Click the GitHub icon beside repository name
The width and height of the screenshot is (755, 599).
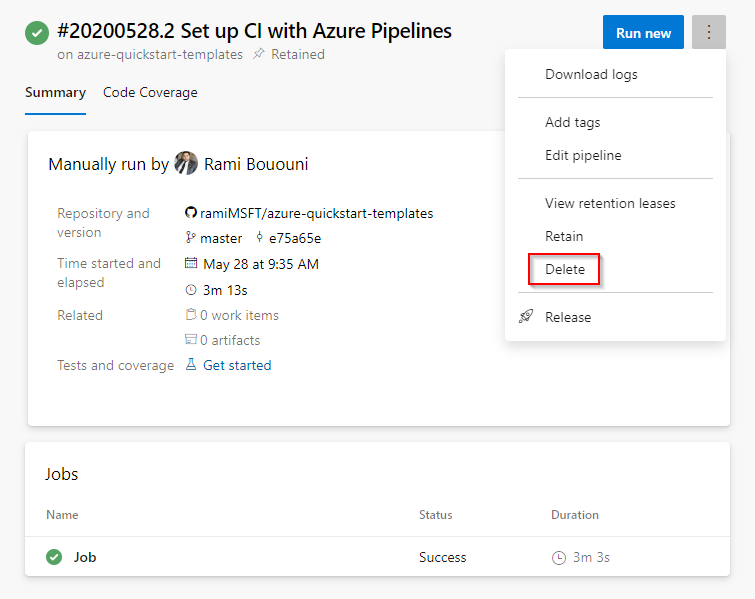click(x=191, y=213)
